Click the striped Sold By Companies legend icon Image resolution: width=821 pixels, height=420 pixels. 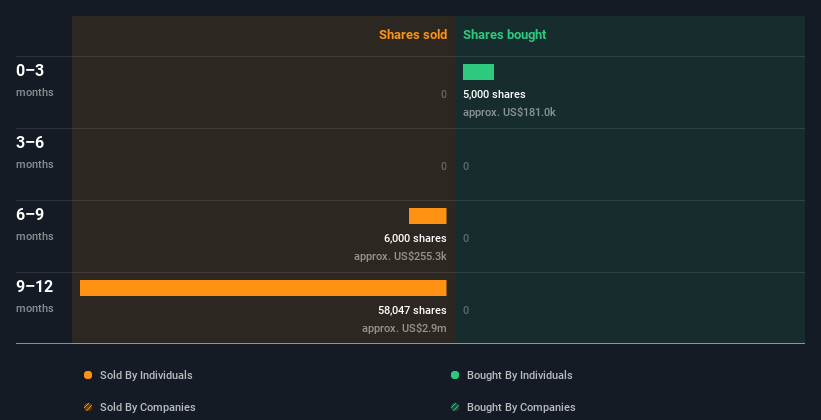point(88,407)
